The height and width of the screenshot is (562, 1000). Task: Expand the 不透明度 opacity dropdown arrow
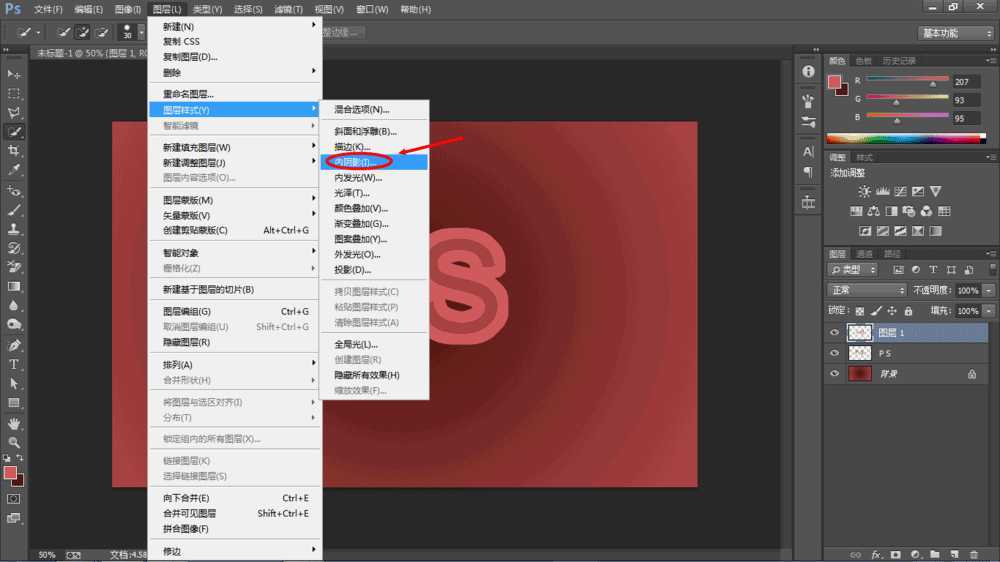[989, 290]
